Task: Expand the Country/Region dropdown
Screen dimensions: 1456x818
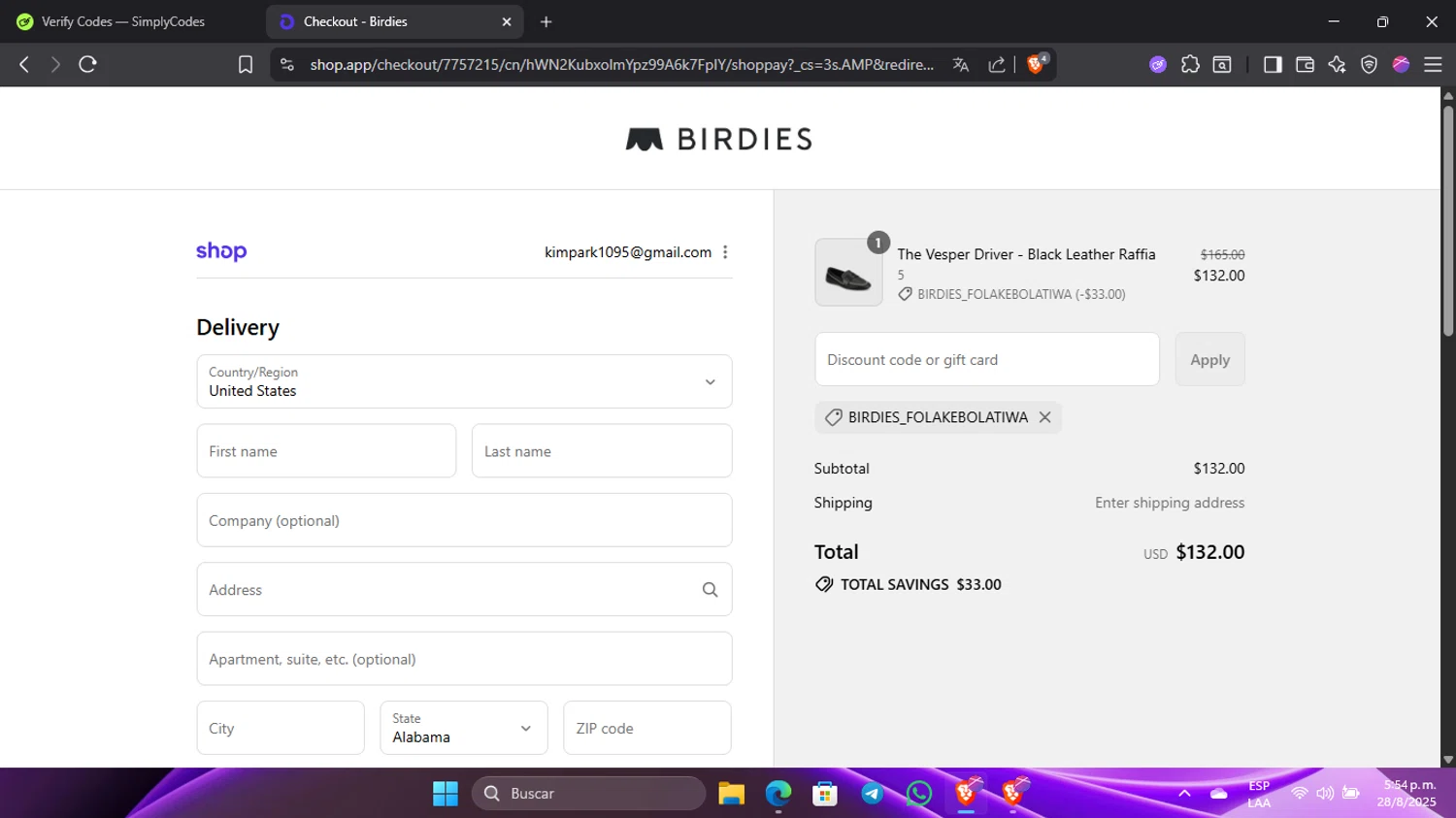Action: tap(464, 381)
